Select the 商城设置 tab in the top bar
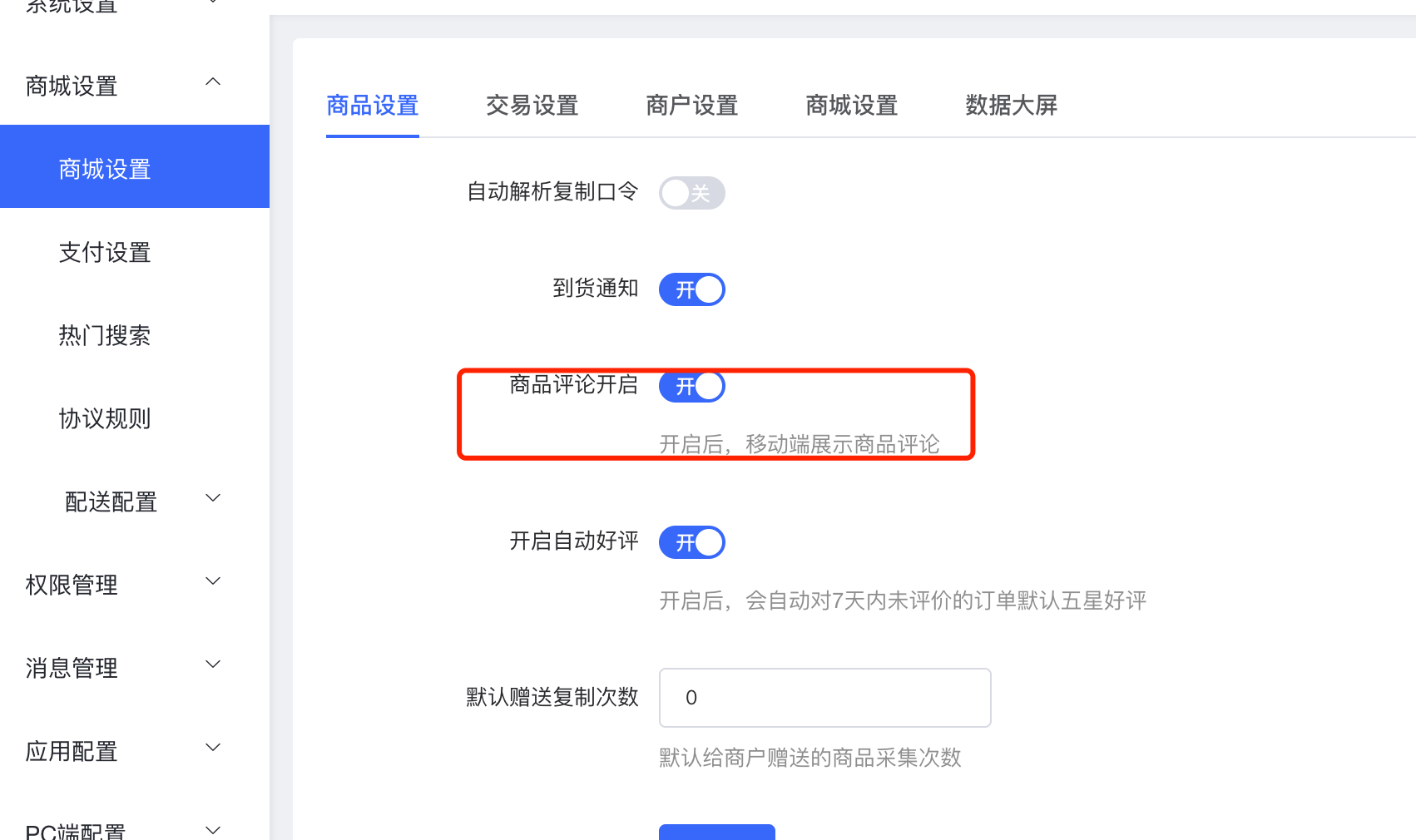This screenshot has height=840, width=1416. pos(852,106)
